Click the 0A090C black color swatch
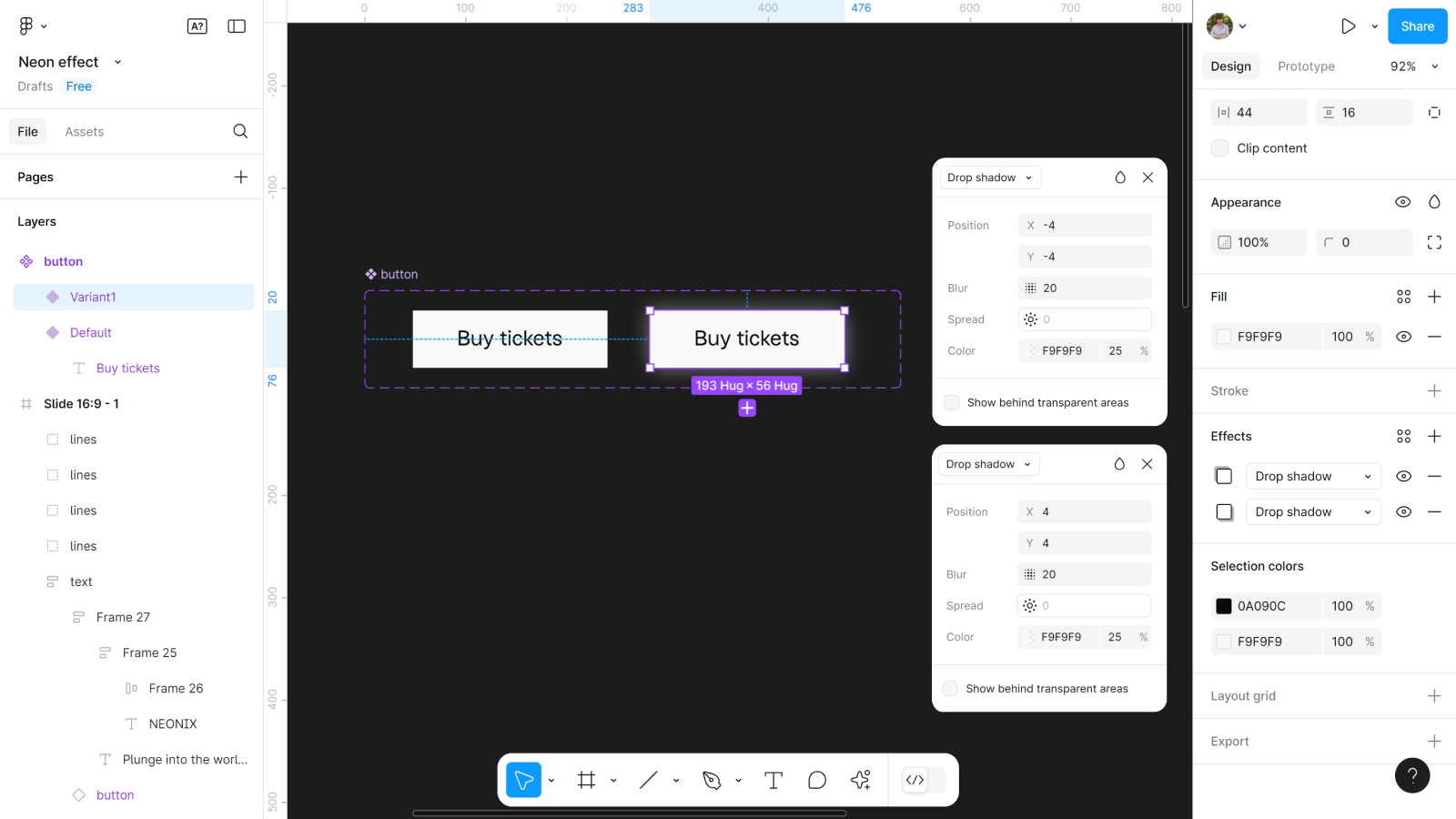Image resolution: width=1456 pixels, height=819 pixels. 1224,606
